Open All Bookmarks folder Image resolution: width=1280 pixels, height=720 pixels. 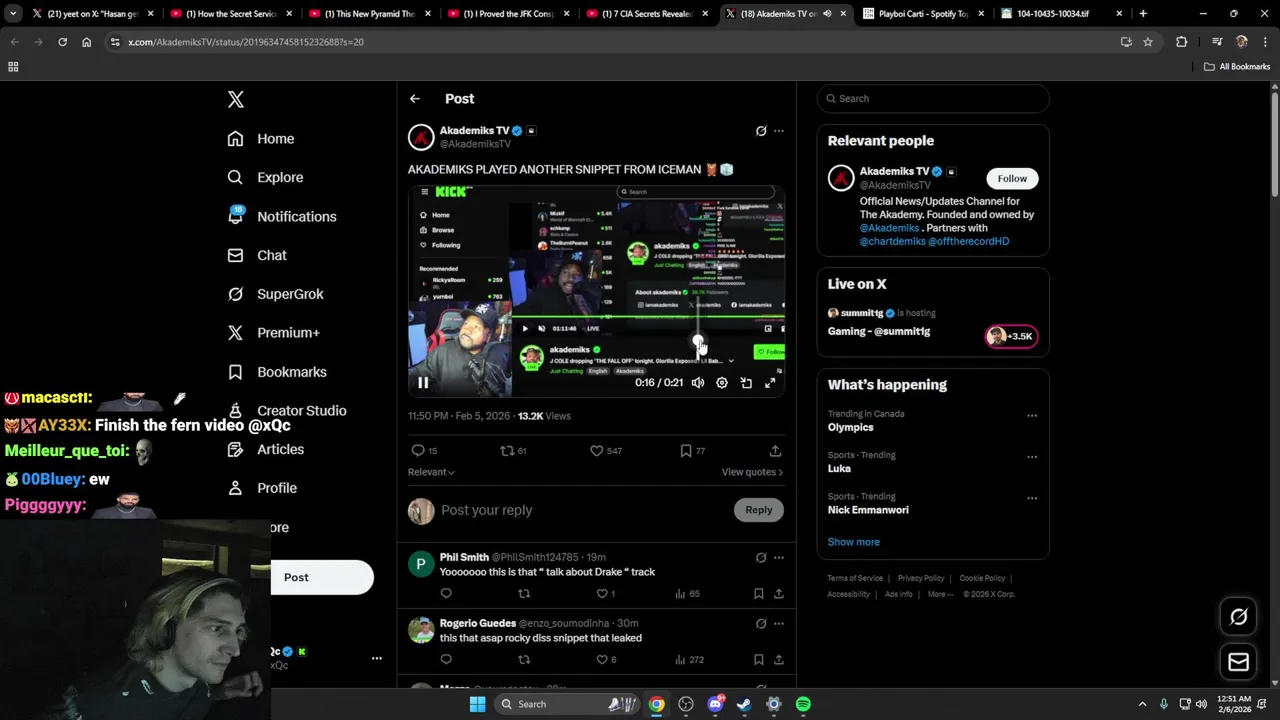pos(1237,67)
